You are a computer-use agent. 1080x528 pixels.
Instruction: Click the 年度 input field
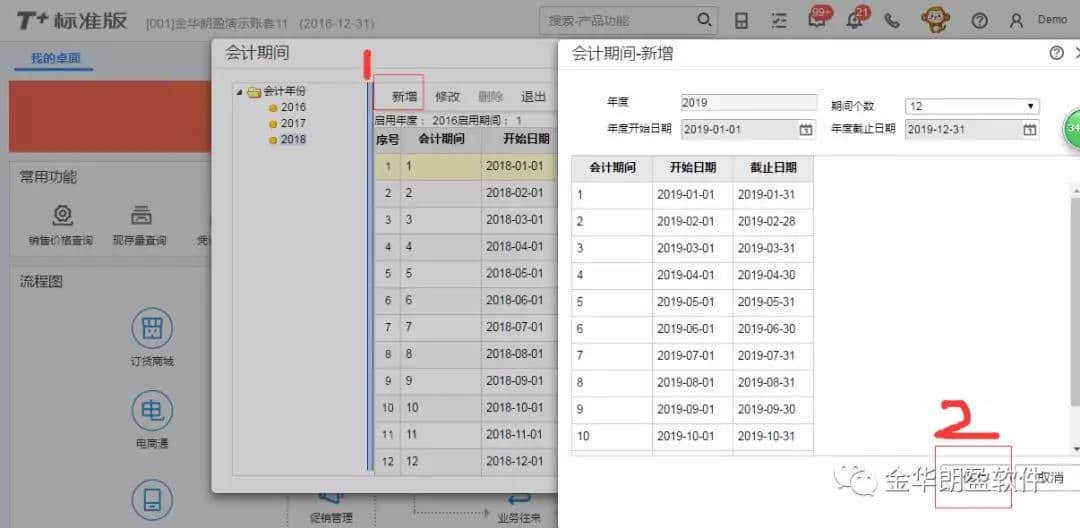point(748,102)
